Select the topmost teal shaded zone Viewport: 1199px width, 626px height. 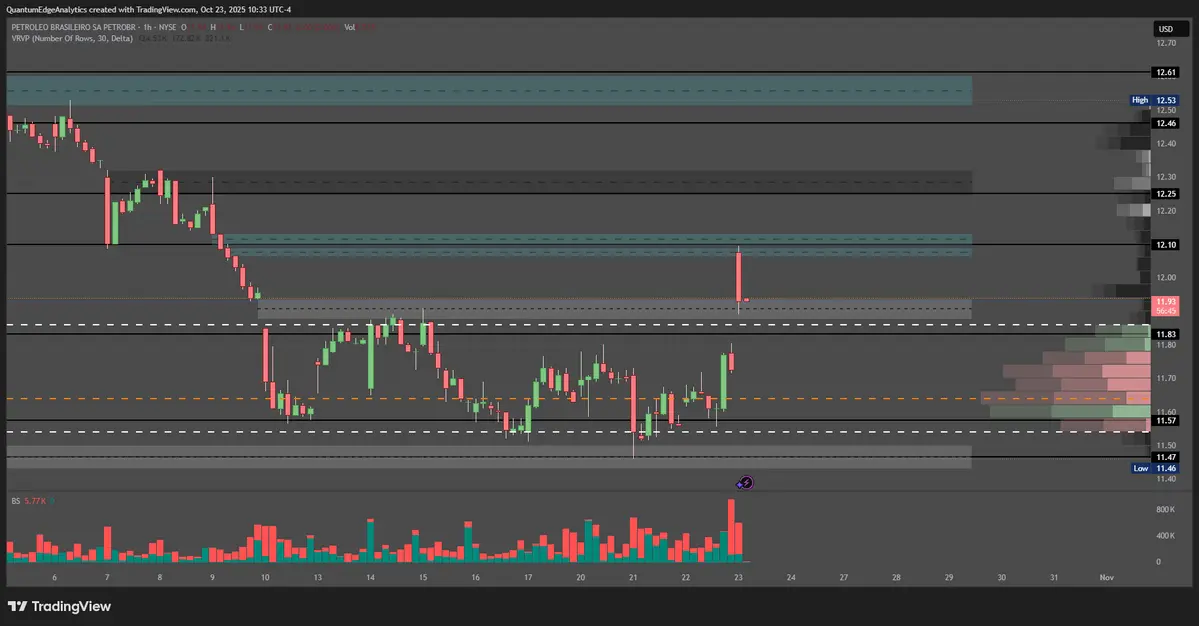coord(489,90)
